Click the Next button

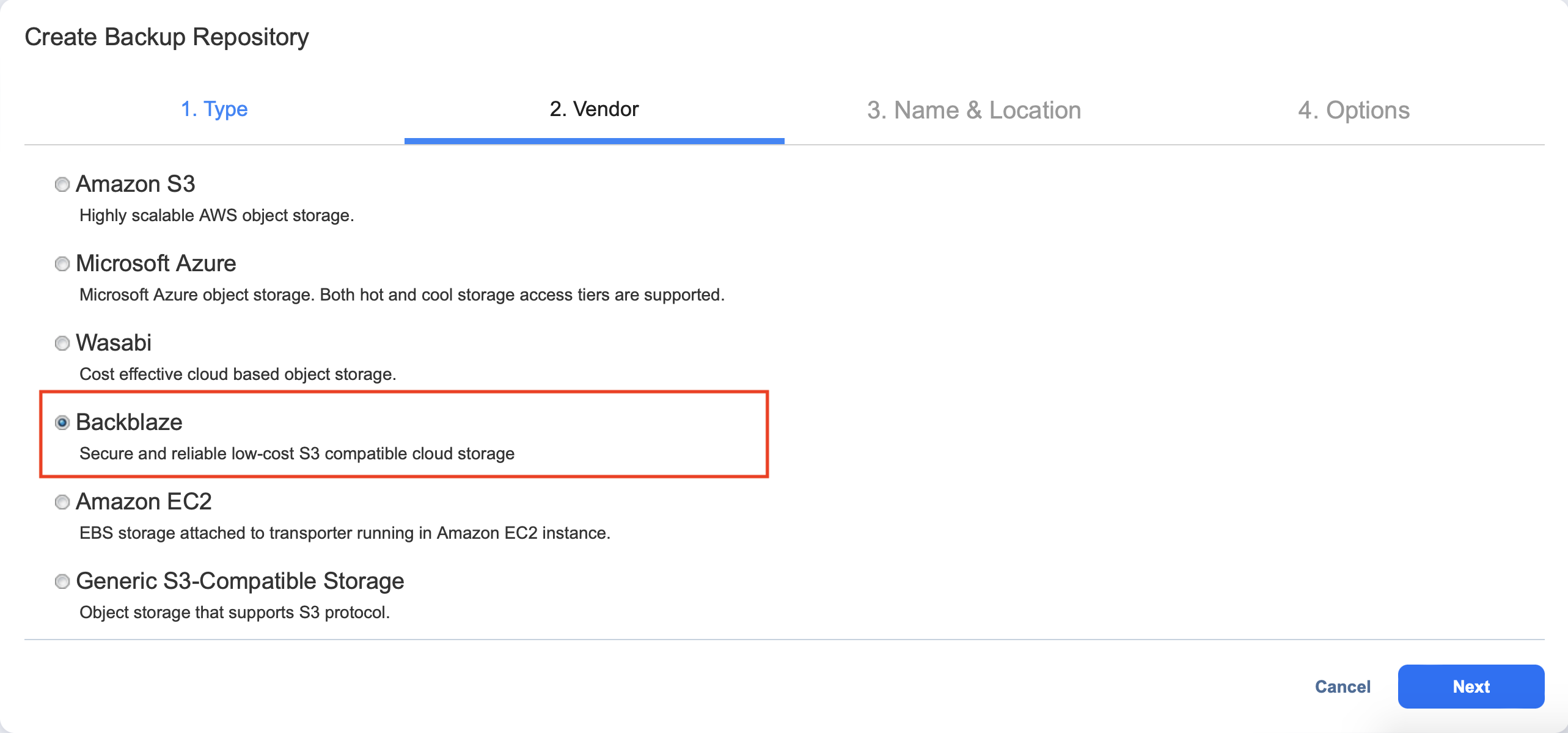(x=1471, y=687)
